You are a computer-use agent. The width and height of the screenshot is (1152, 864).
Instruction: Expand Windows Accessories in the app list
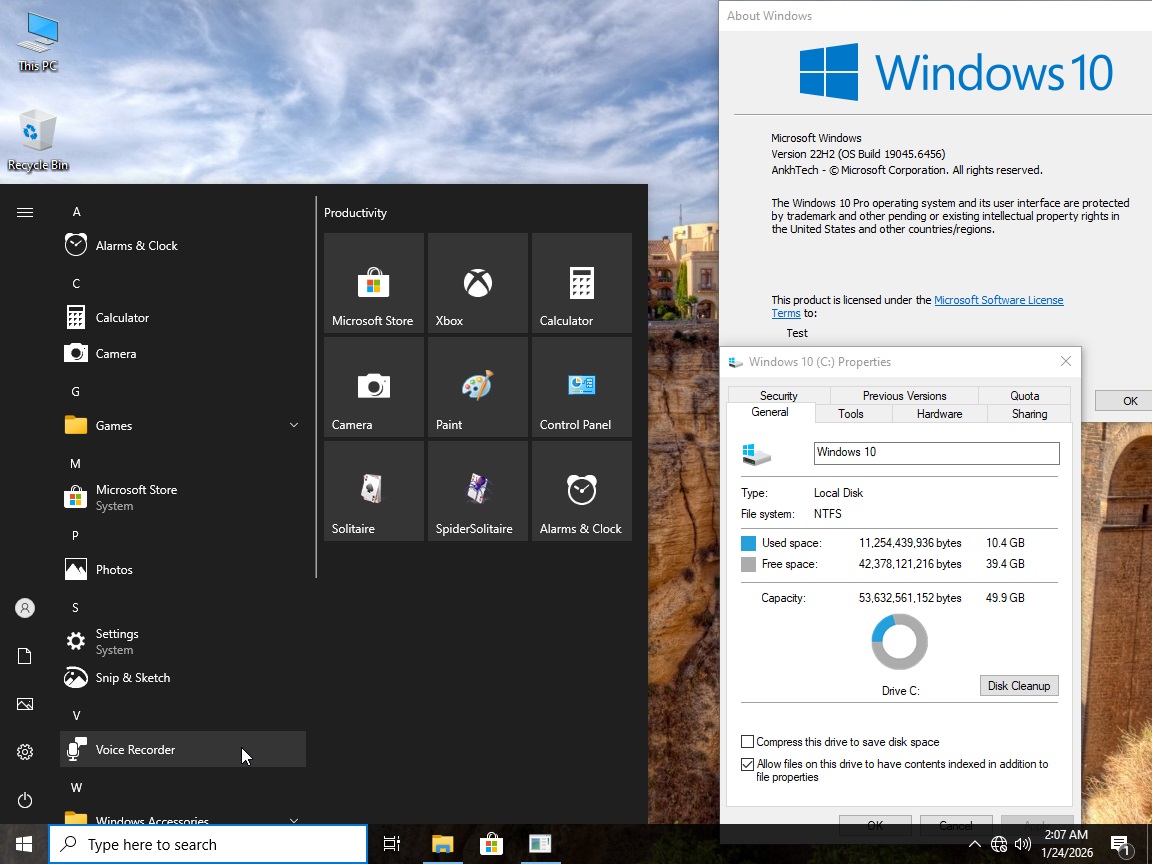tap(293, 820)
